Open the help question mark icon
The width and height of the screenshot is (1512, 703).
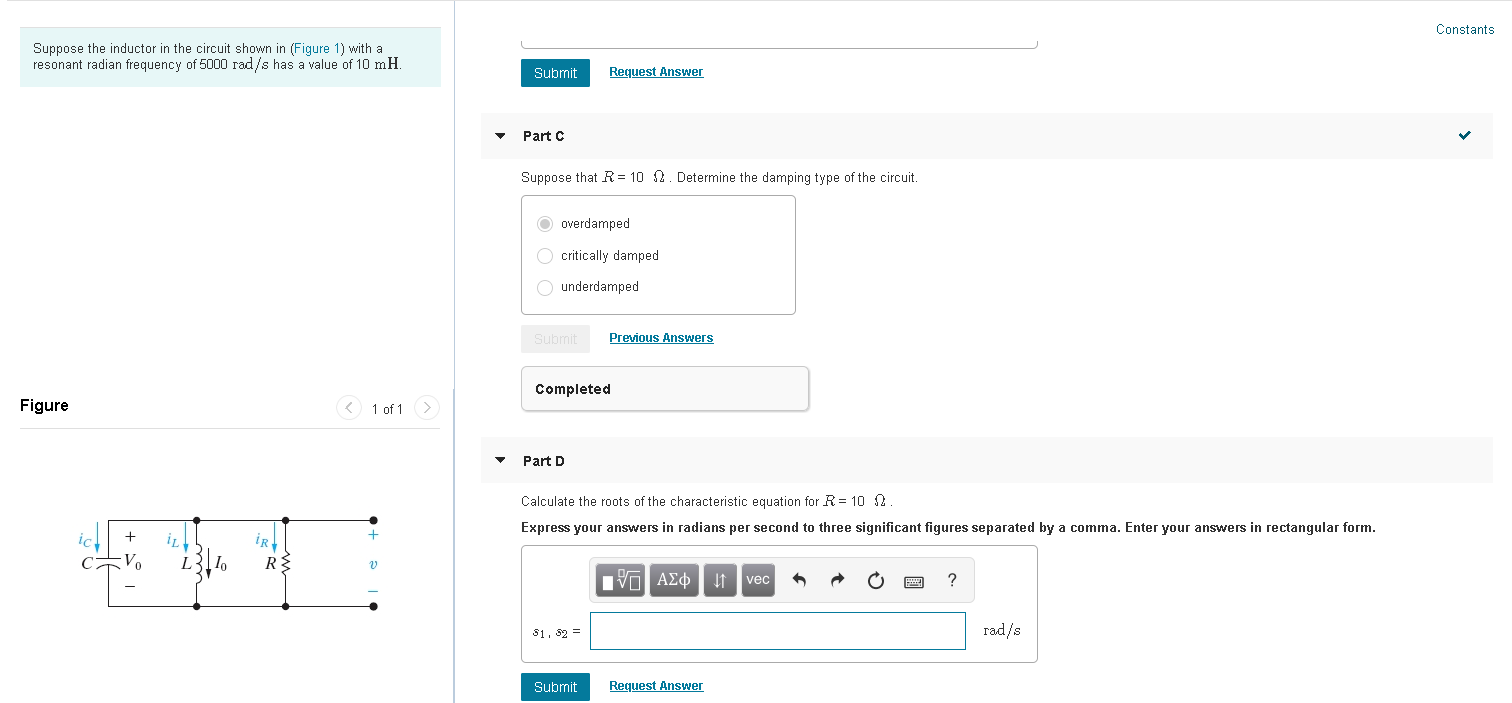coord(952,580)
